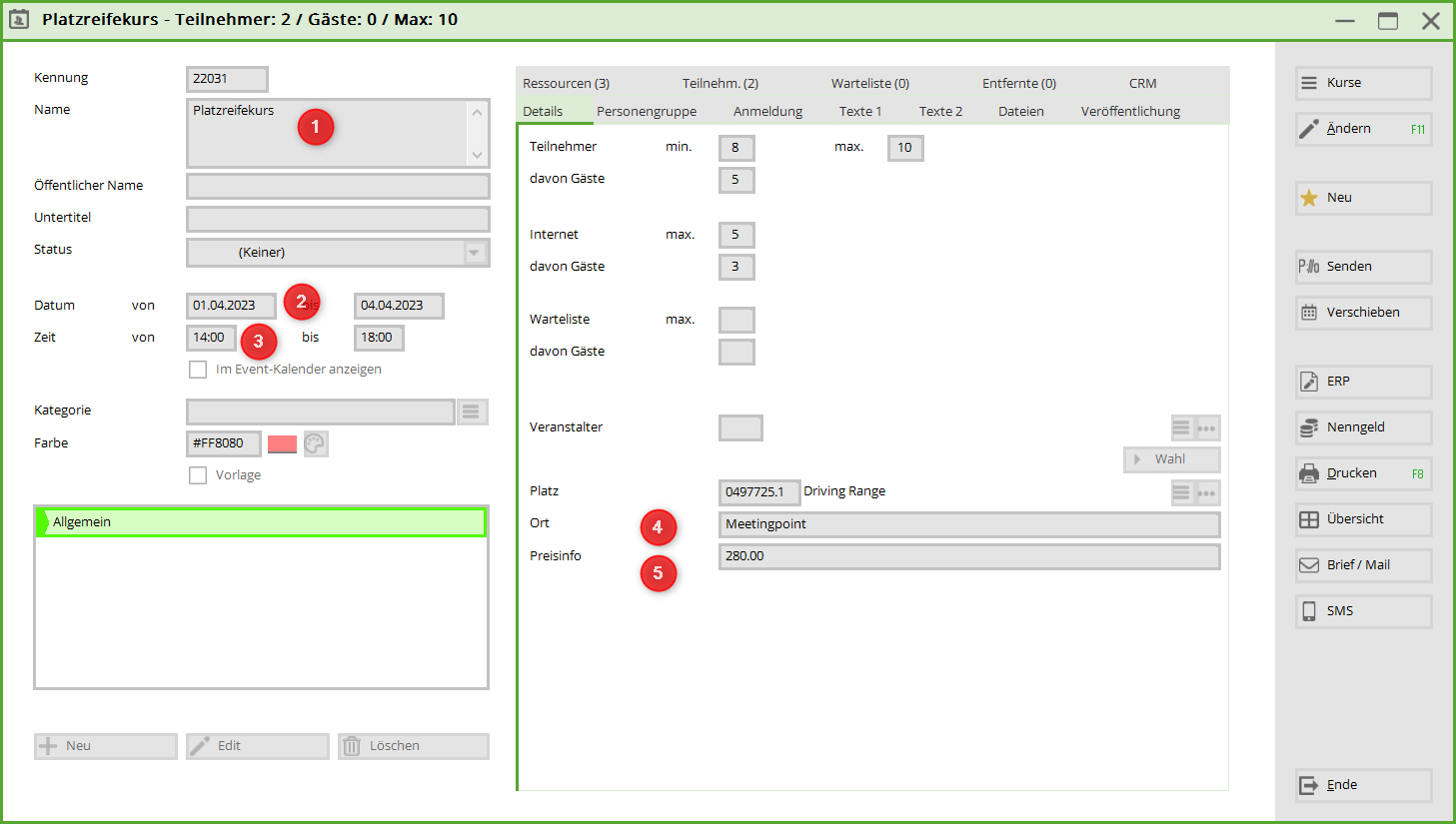Image resolution: width=1456 pixels, height=824 pixels.
Task: Click the Verschieben calendar icon
Action: 1308,313
